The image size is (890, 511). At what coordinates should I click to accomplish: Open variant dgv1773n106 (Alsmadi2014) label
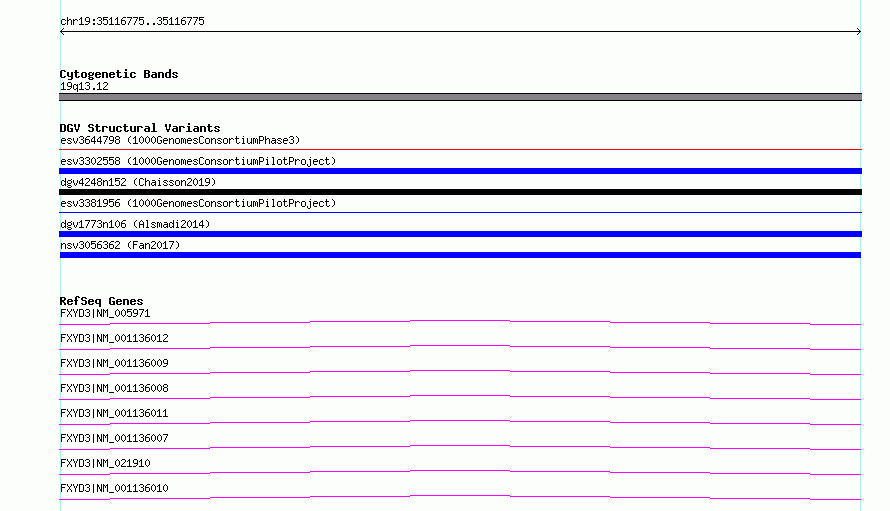click(135, 224)
